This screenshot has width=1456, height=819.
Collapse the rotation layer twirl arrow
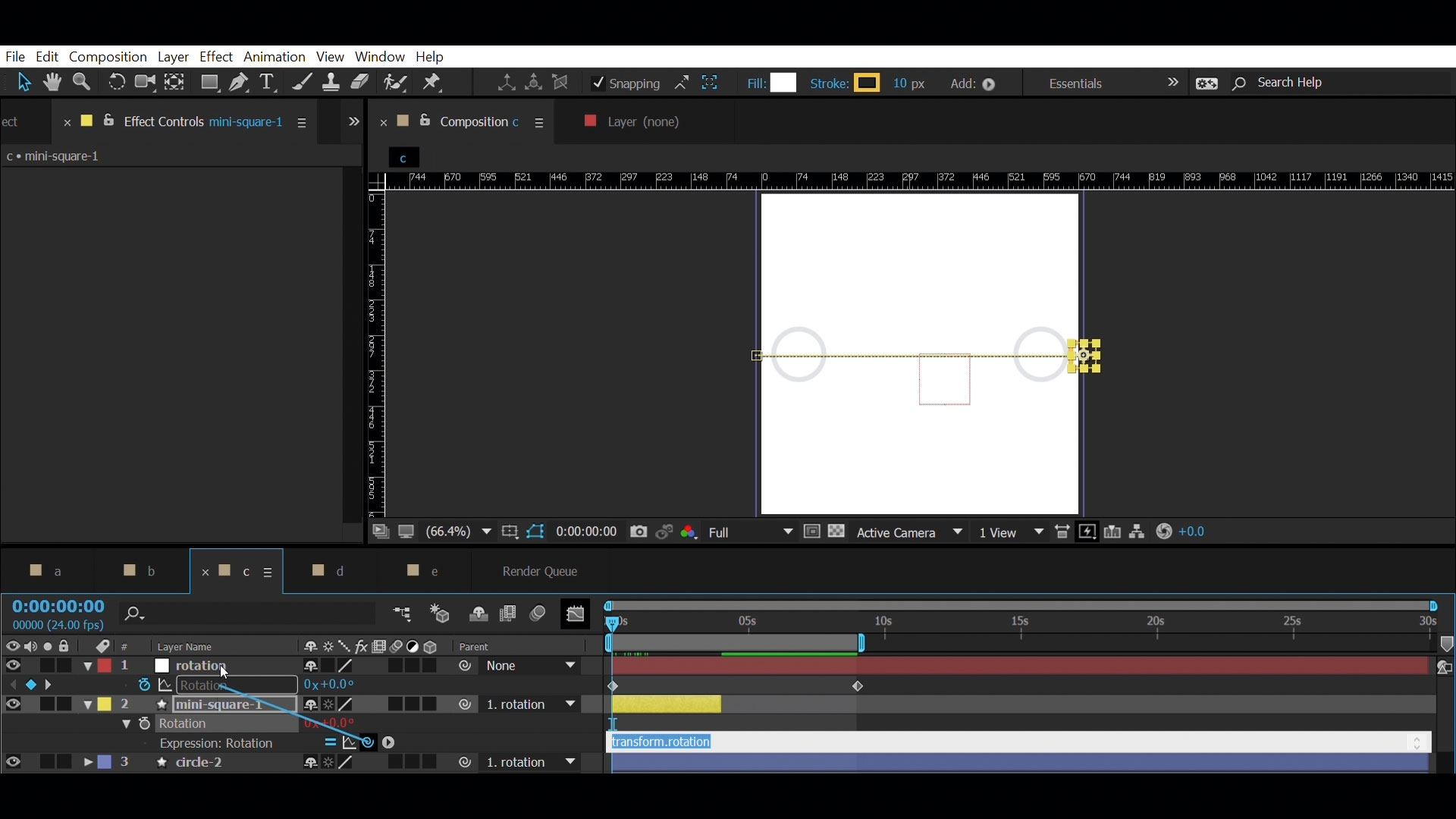pos(88,667)
